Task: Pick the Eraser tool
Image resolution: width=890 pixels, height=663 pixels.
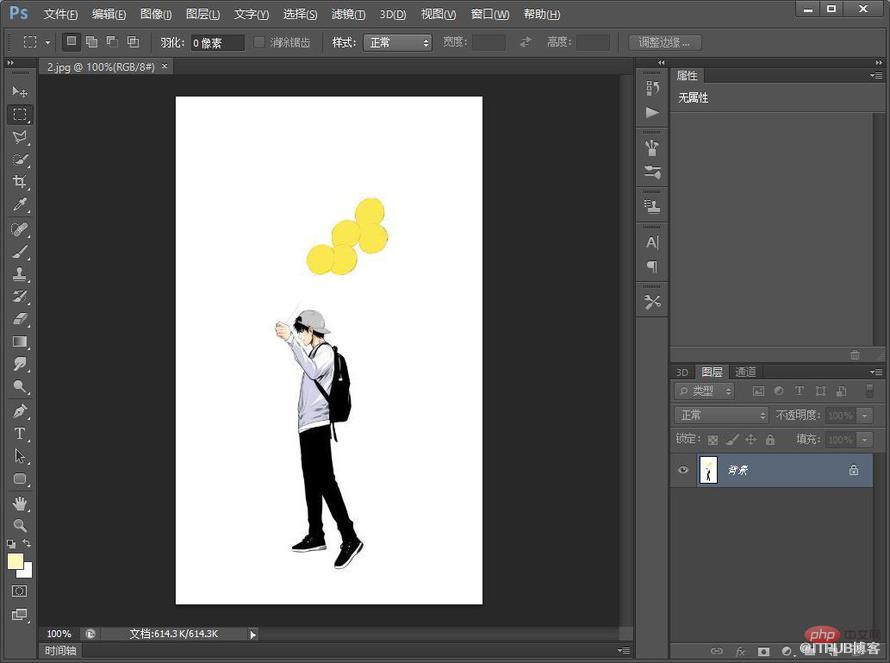Action: point(20,320)
